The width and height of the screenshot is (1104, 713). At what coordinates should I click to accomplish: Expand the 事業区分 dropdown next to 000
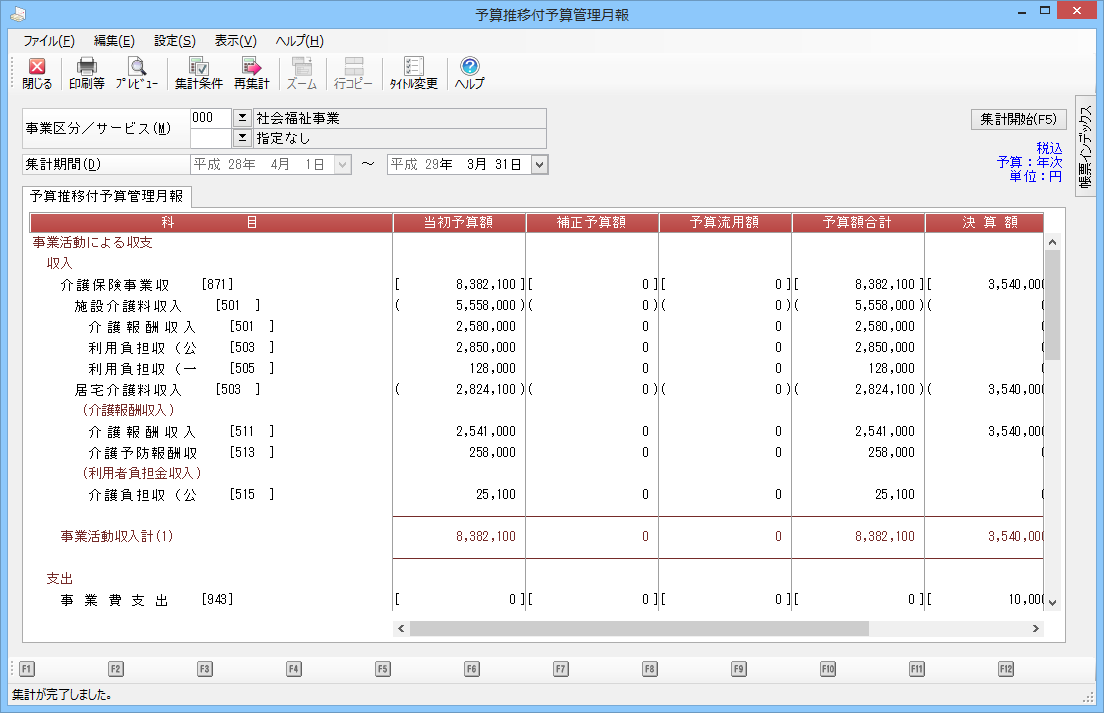pos(241,118)
